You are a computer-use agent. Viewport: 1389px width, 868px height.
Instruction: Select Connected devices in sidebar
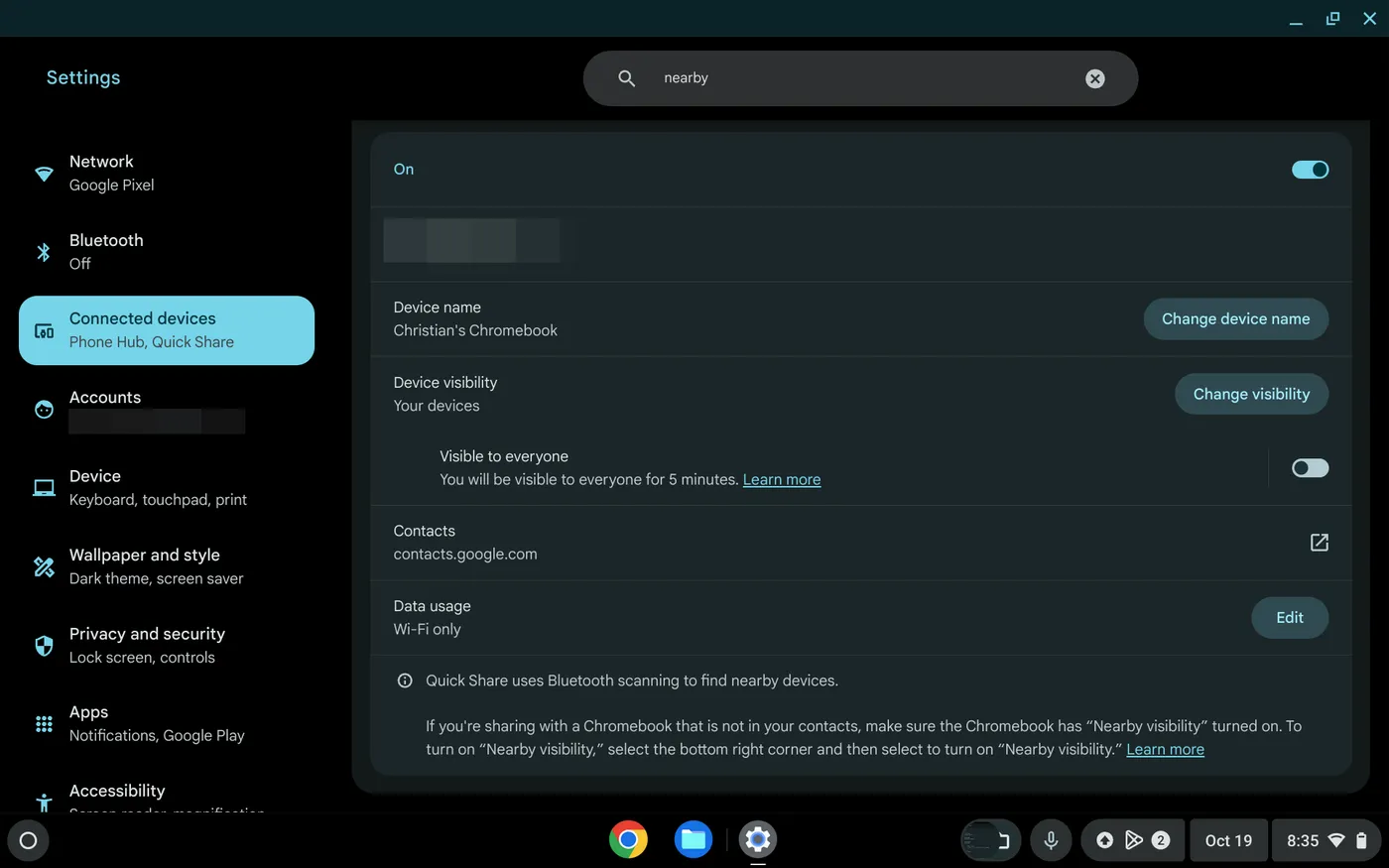click(x=167, y=330)
